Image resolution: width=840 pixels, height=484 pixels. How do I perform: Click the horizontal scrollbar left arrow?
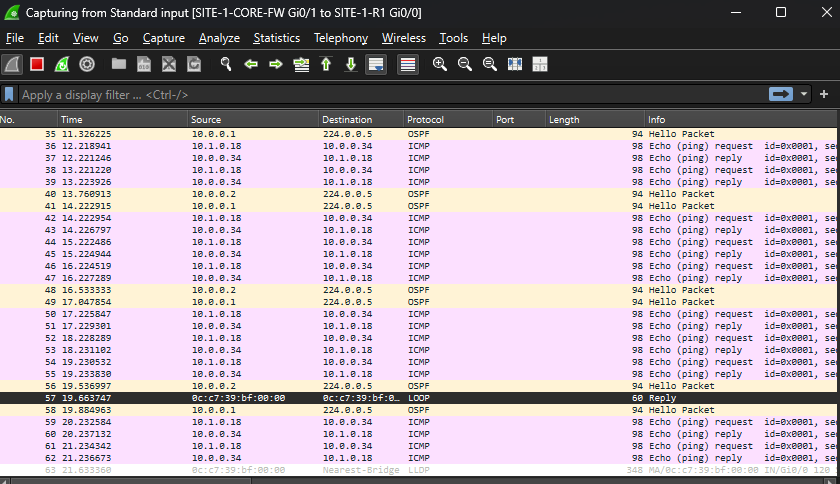[x=4, y=481]
